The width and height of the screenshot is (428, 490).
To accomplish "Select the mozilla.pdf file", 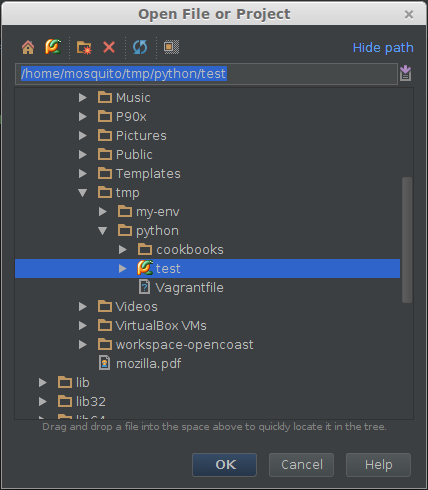I will [x=148, y=364].
